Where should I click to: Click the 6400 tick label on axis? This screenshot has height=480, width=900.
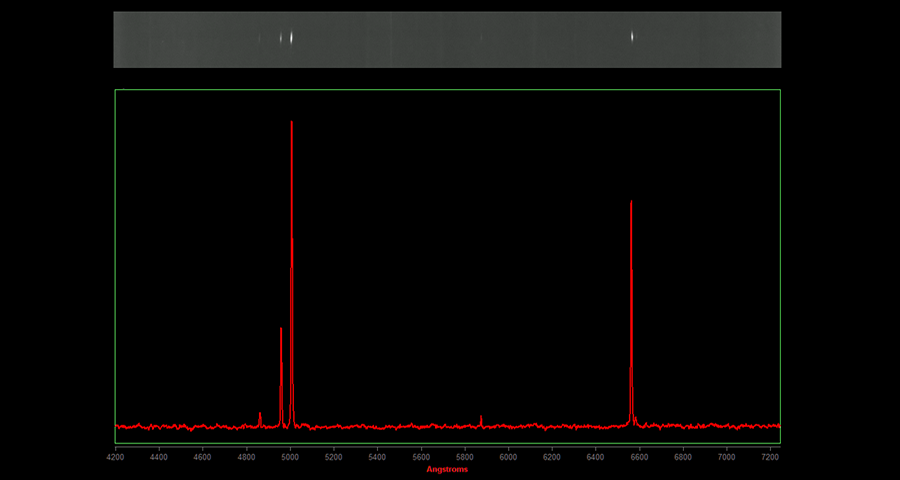click(595, 457)
